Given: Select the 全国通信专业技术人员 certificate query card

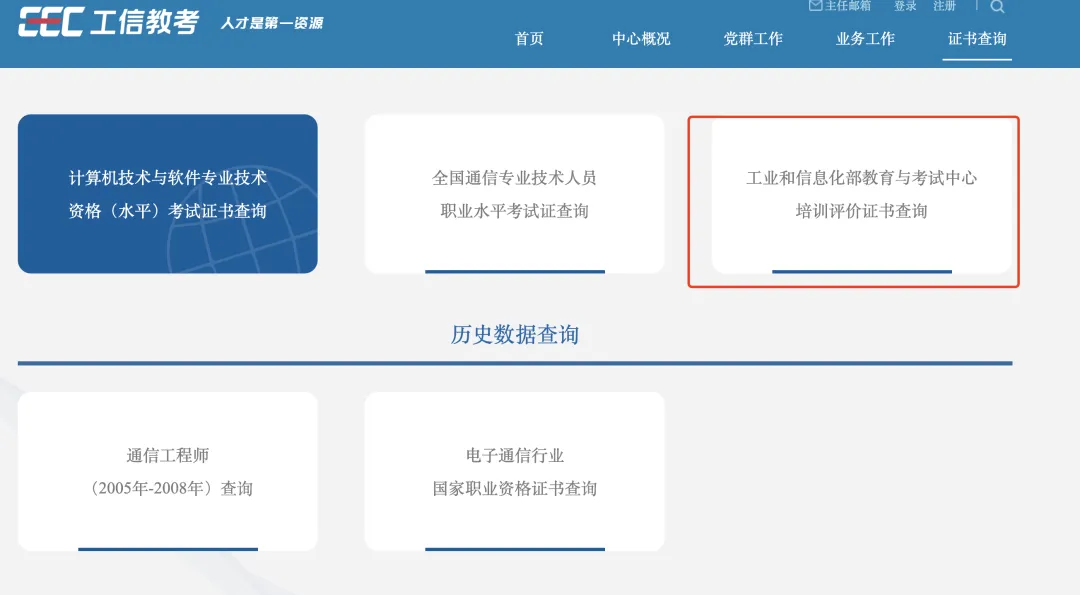Looking at the screenshot, I should tap(515, 193).
